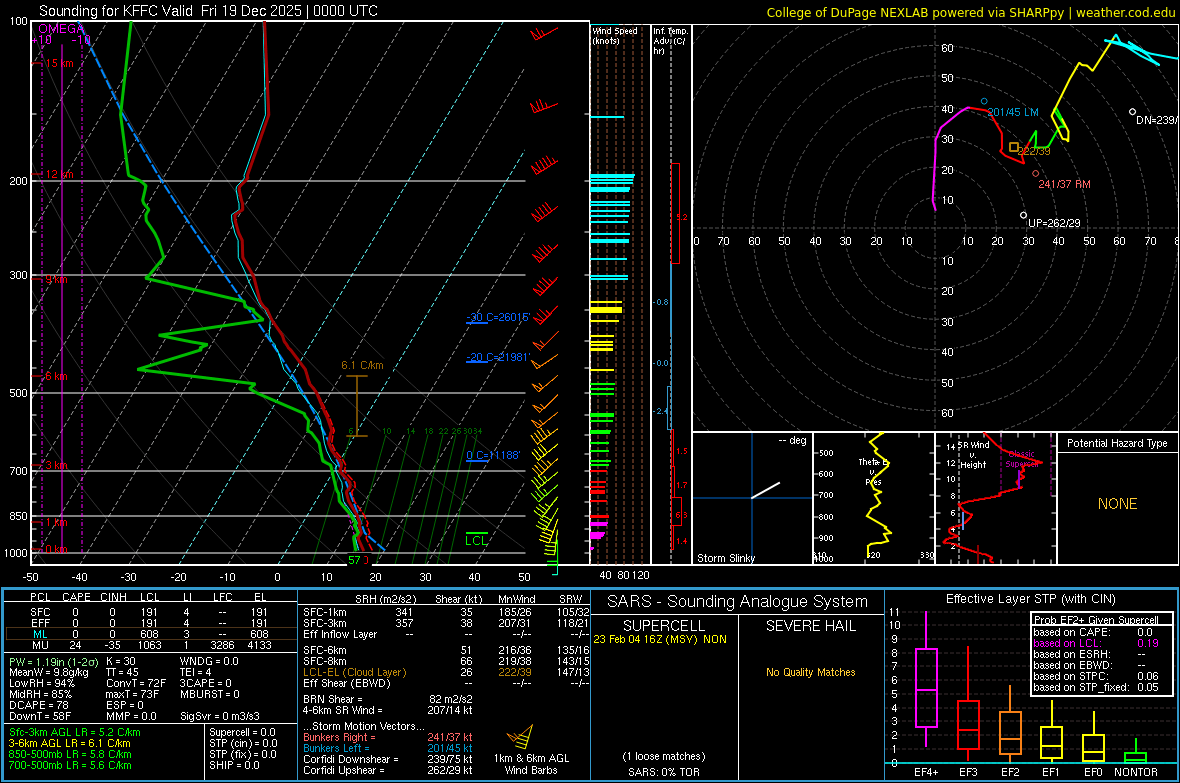Click the -20 C=21981' level label
Viewport: 1180px width, 783px height.
[498, 357]
